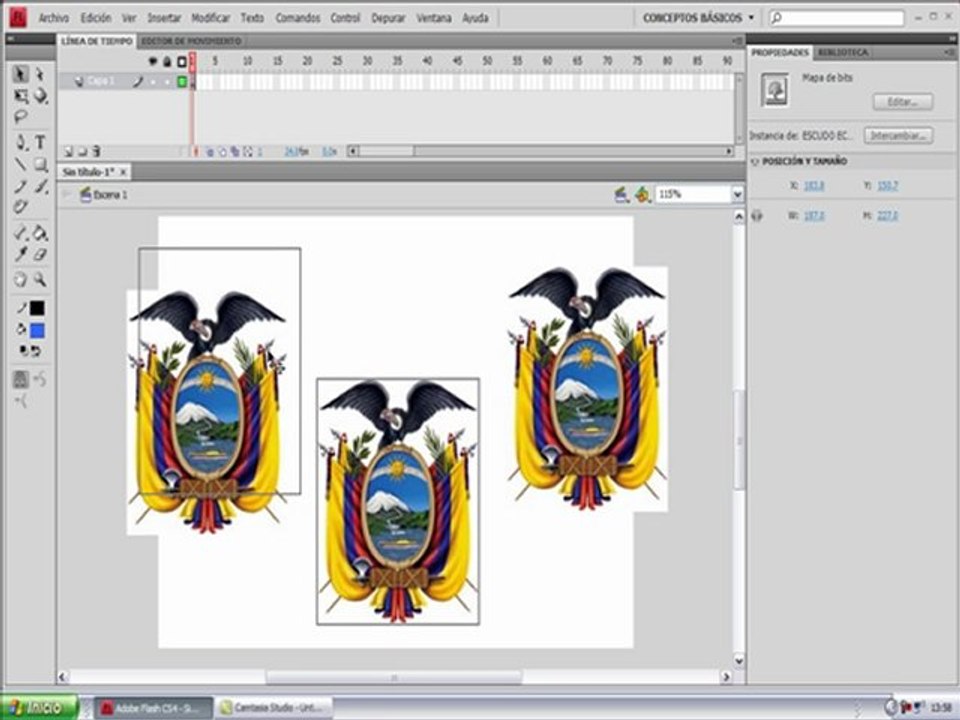Viewport: 960px width, 720px height.
Task: Open the properties panel options menu
Action: [950, 53]
